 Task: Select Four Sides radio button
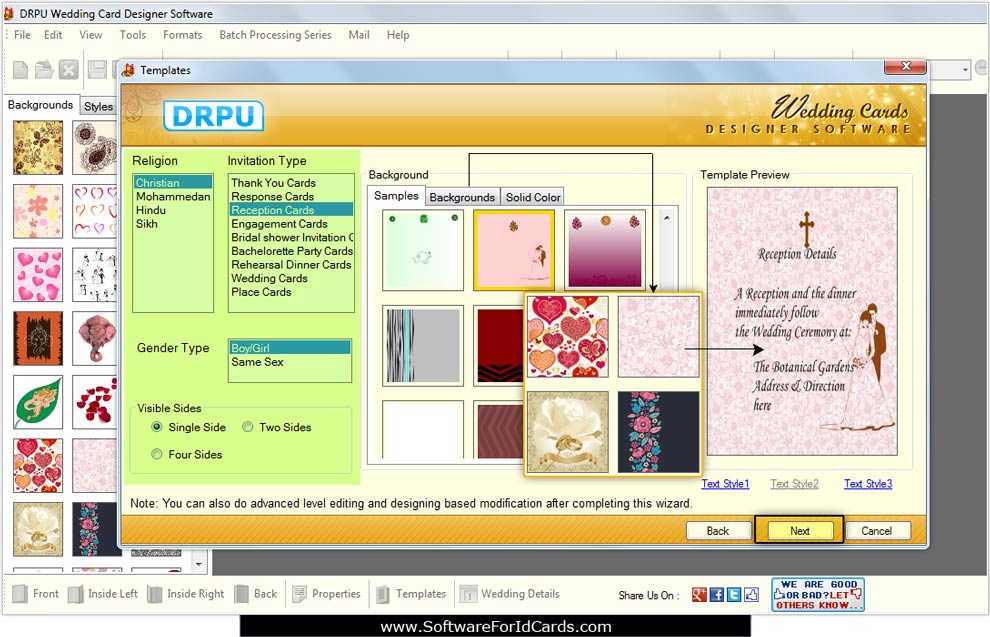(x=157, y=454)
